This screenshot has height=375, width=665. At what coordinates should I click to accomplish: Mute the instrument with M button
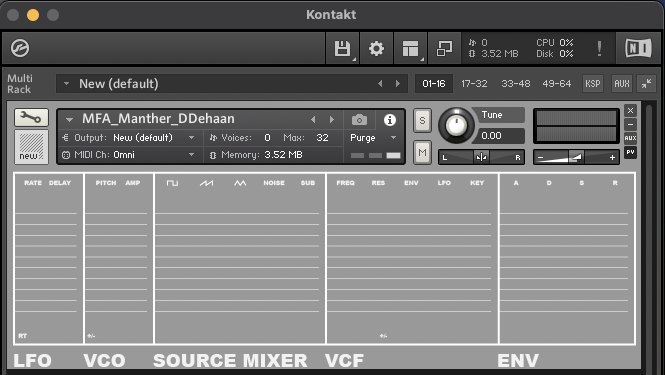pos(422,152)
